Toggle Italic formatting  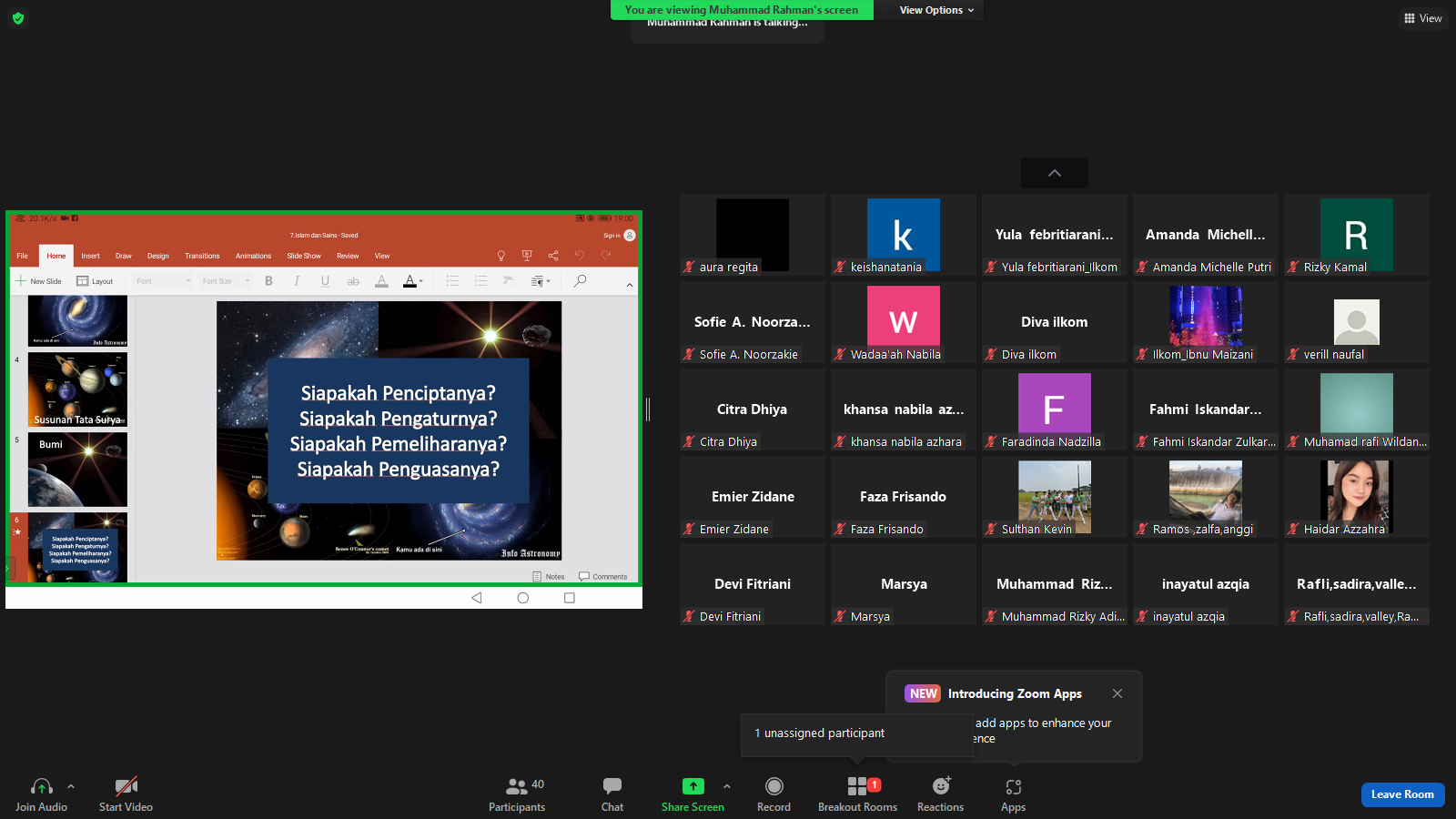[x=297, y=281]
